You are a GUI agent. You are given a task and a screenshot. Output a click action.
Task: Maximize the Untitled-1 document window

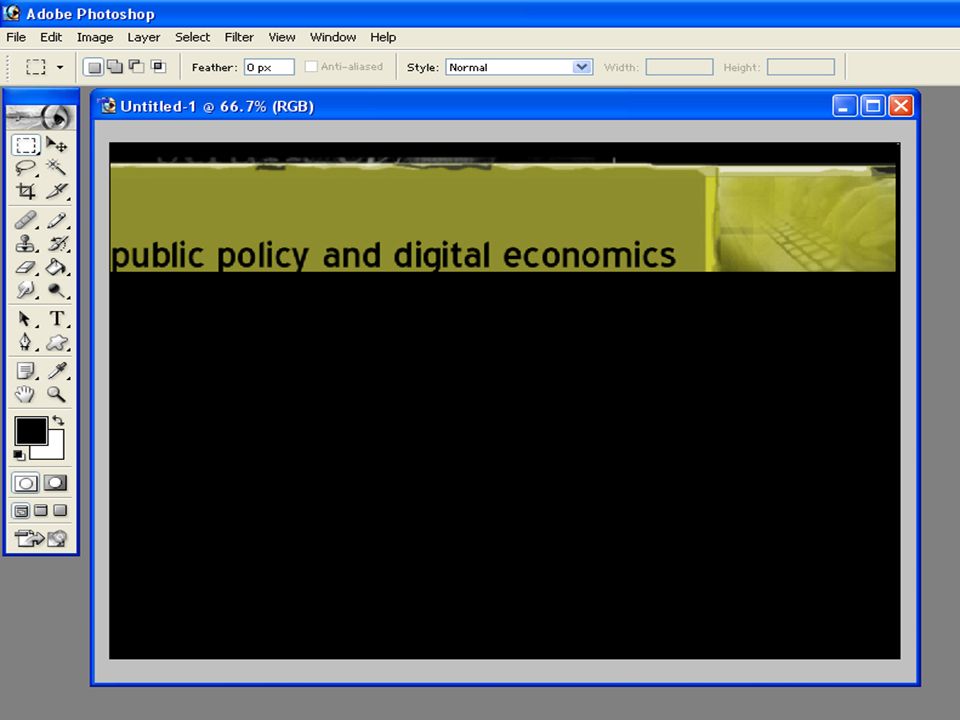(873, 106)
